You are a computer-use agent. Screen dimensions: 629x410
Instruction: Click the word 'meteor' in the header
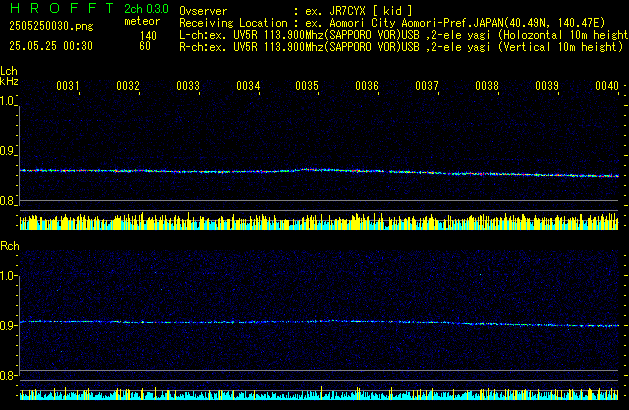142,21
